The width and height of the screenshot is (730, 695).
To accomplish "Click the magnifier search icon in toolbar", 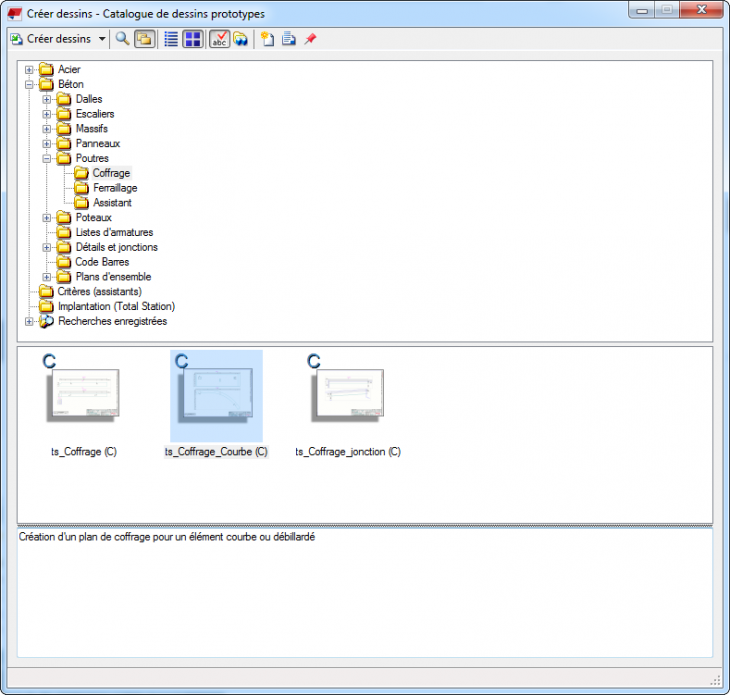I will pos(122,39).
